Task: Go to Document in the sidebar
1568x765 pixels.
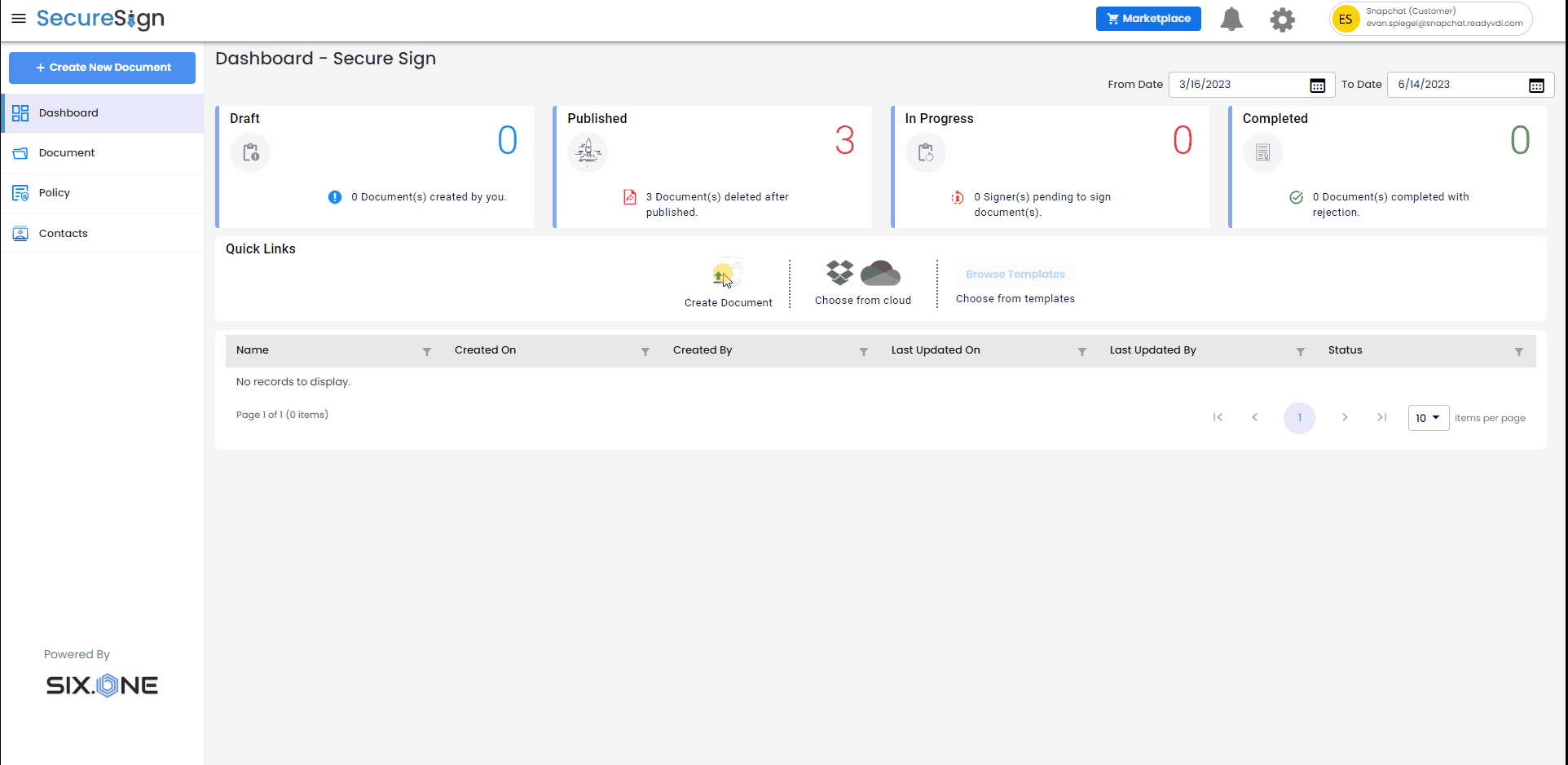Action: (67, 153)
